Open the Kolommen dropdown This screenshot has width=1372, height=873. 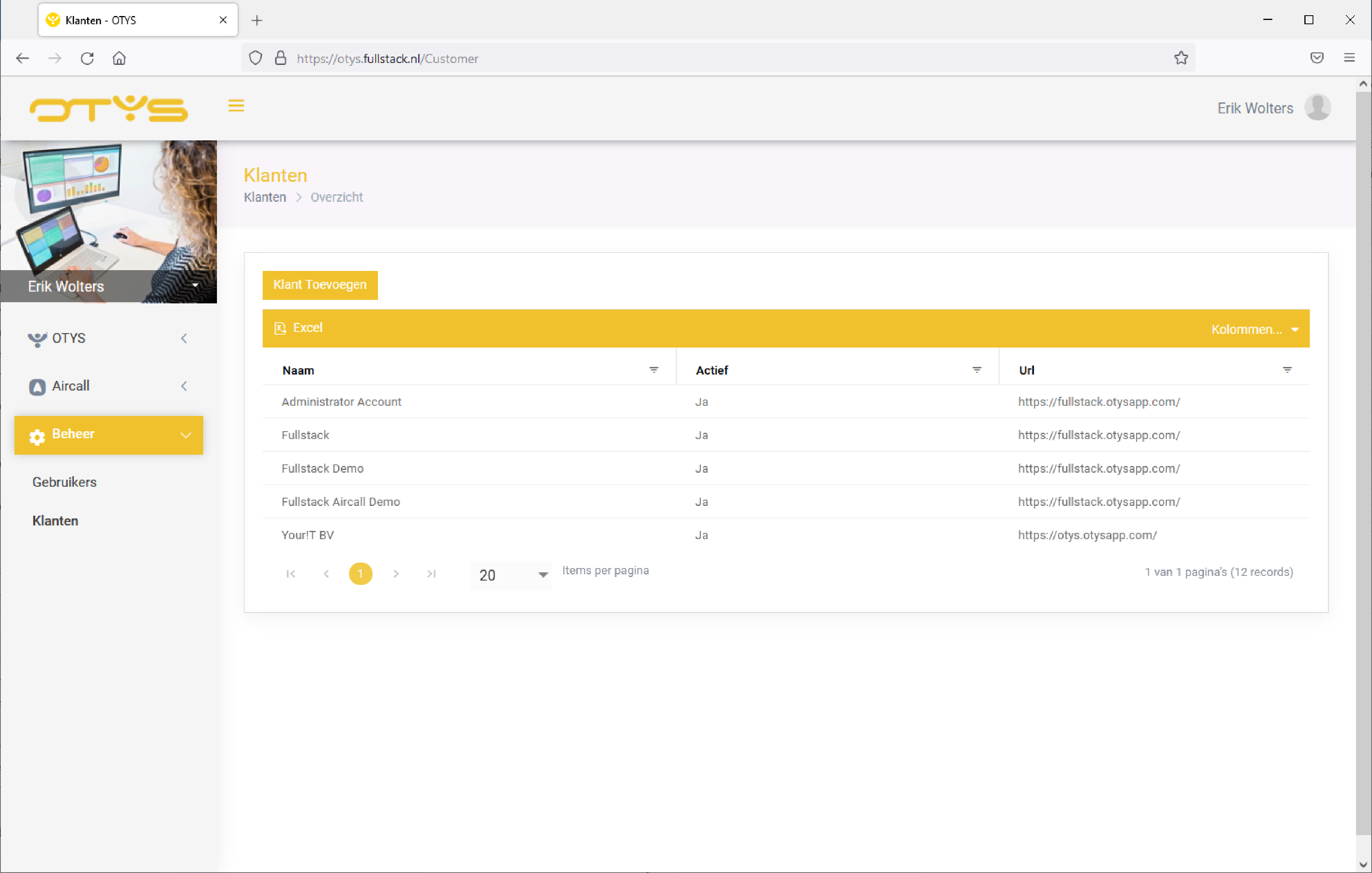(1255, 329)
